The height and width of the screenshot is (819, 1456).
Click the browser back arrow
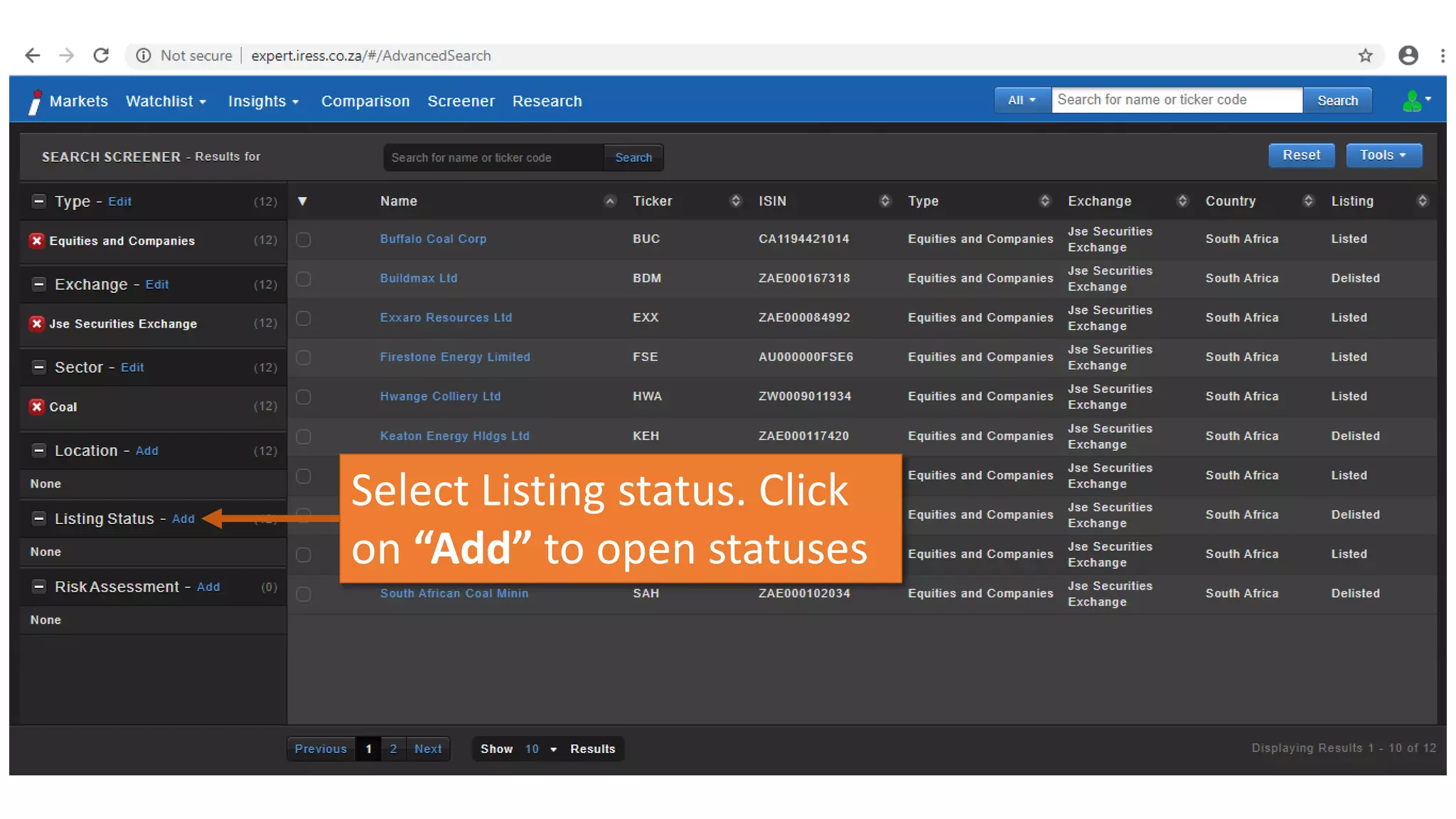[32, 55]
